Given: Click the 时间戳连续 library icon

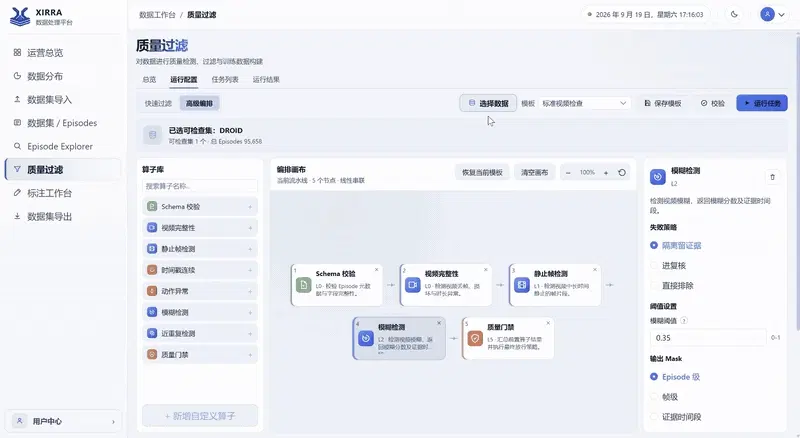Looking at the screenshot, I should 152,270.
